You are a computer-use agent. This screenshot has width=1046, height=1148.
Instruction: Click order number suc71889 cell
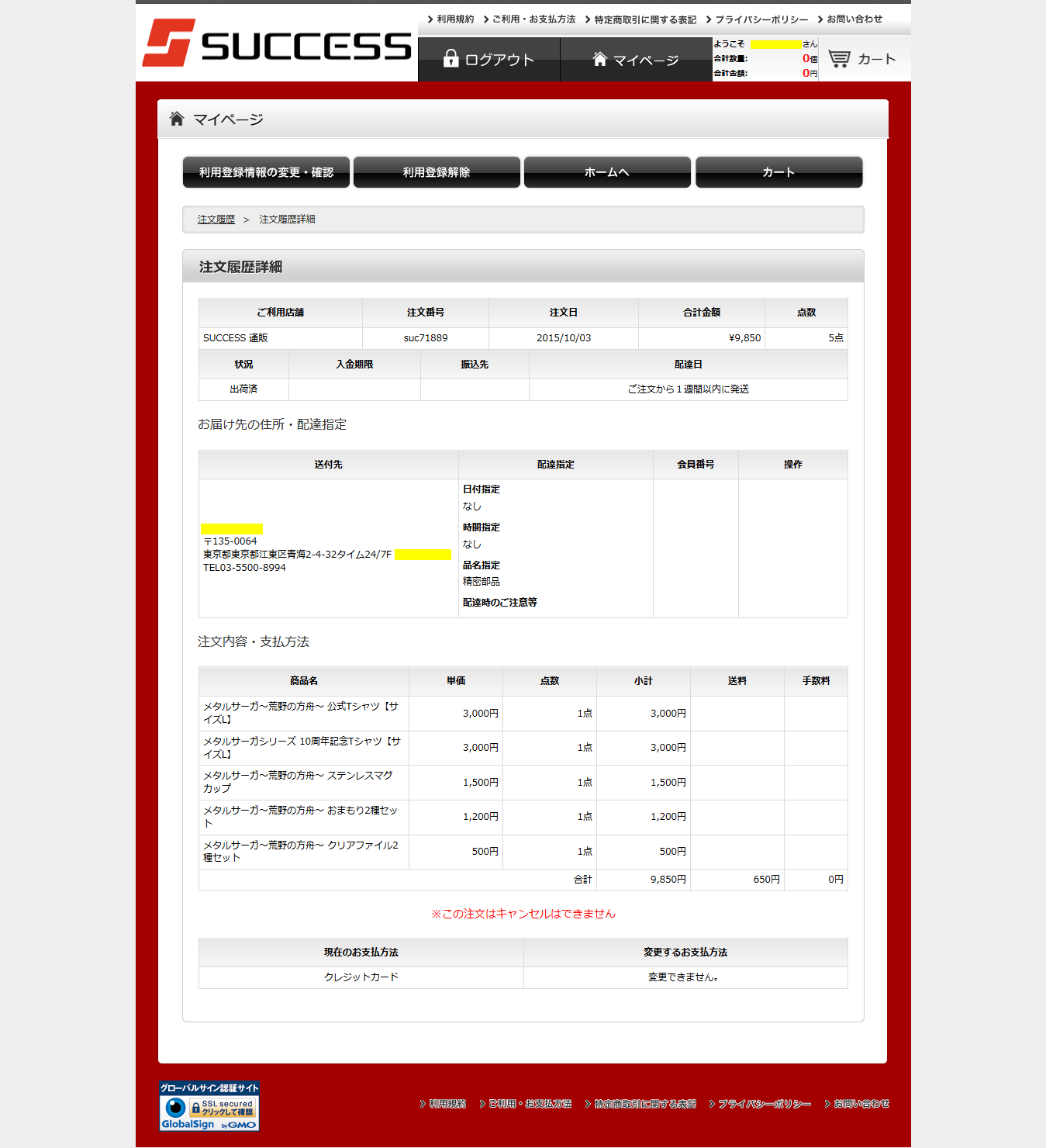(x=425, y=338)
